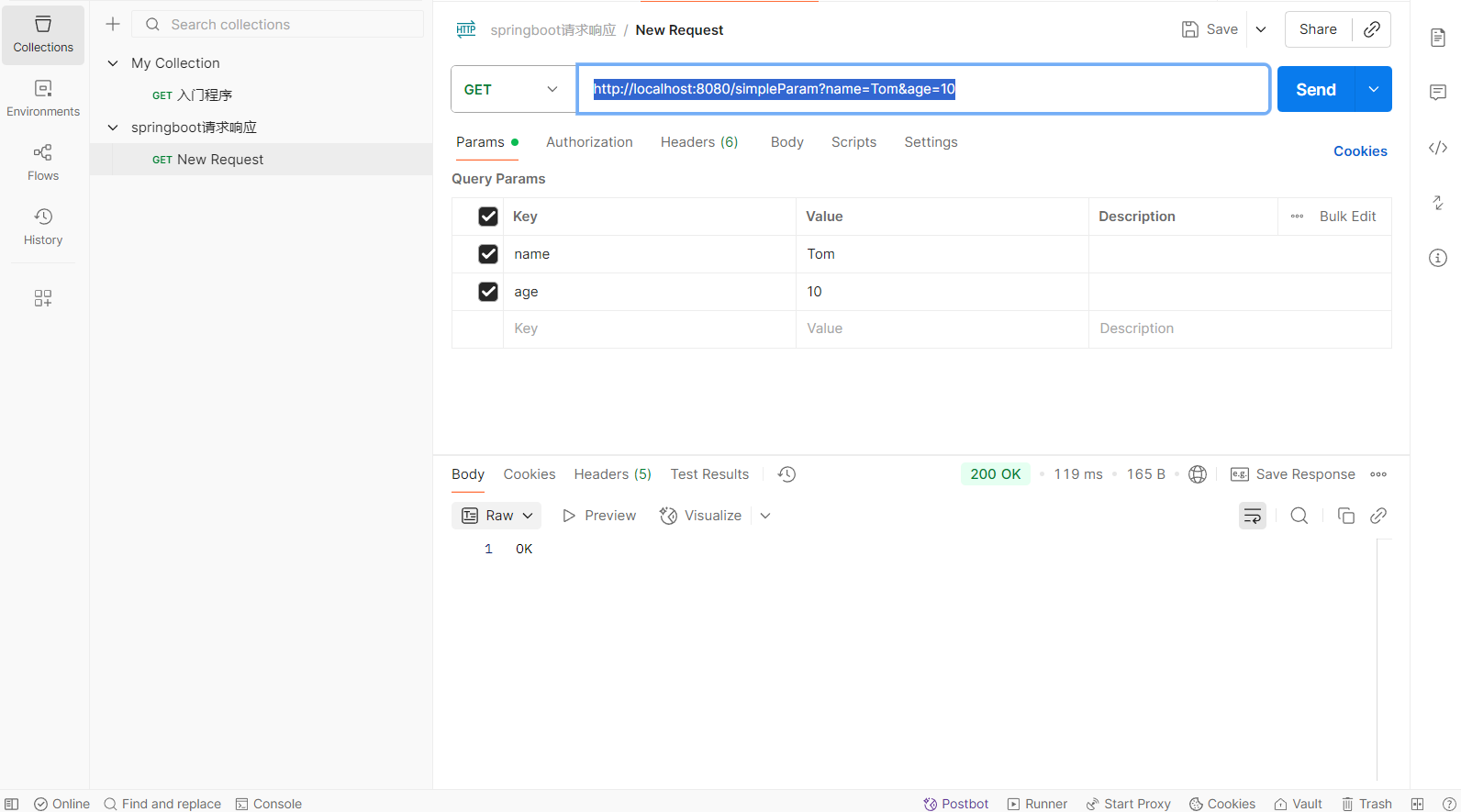The width and height of the screenshot is (1461, 812).
Task: Click the request URL input field
Action: pos(923,89)
